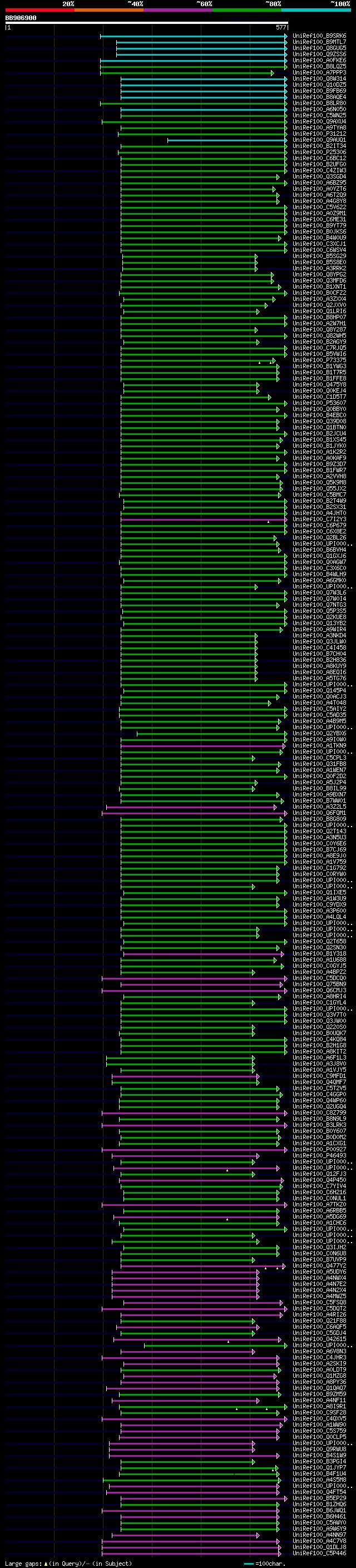356x1568 pixels.
Task: Click the red ~20% identity legend bar
Action: (39, 11)
